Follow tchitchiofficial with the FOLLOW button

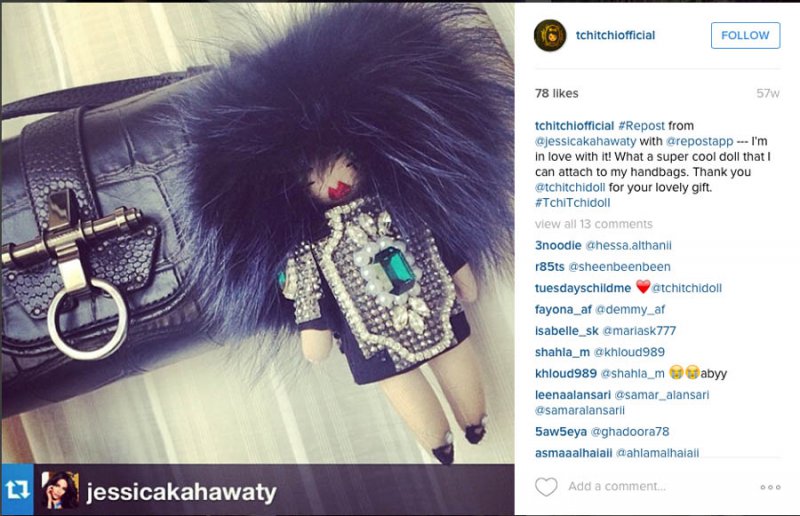point(745,35)
